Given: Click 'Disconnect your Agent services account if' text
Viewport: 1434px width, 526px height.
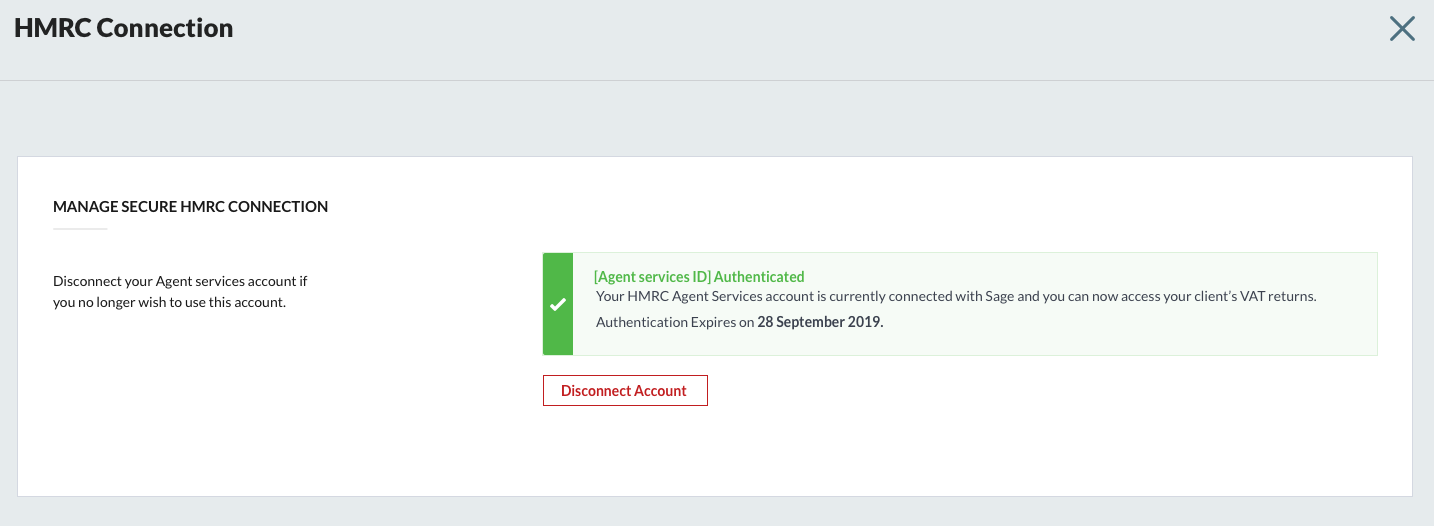Looking at the screenshot, I should pos(180,282).
